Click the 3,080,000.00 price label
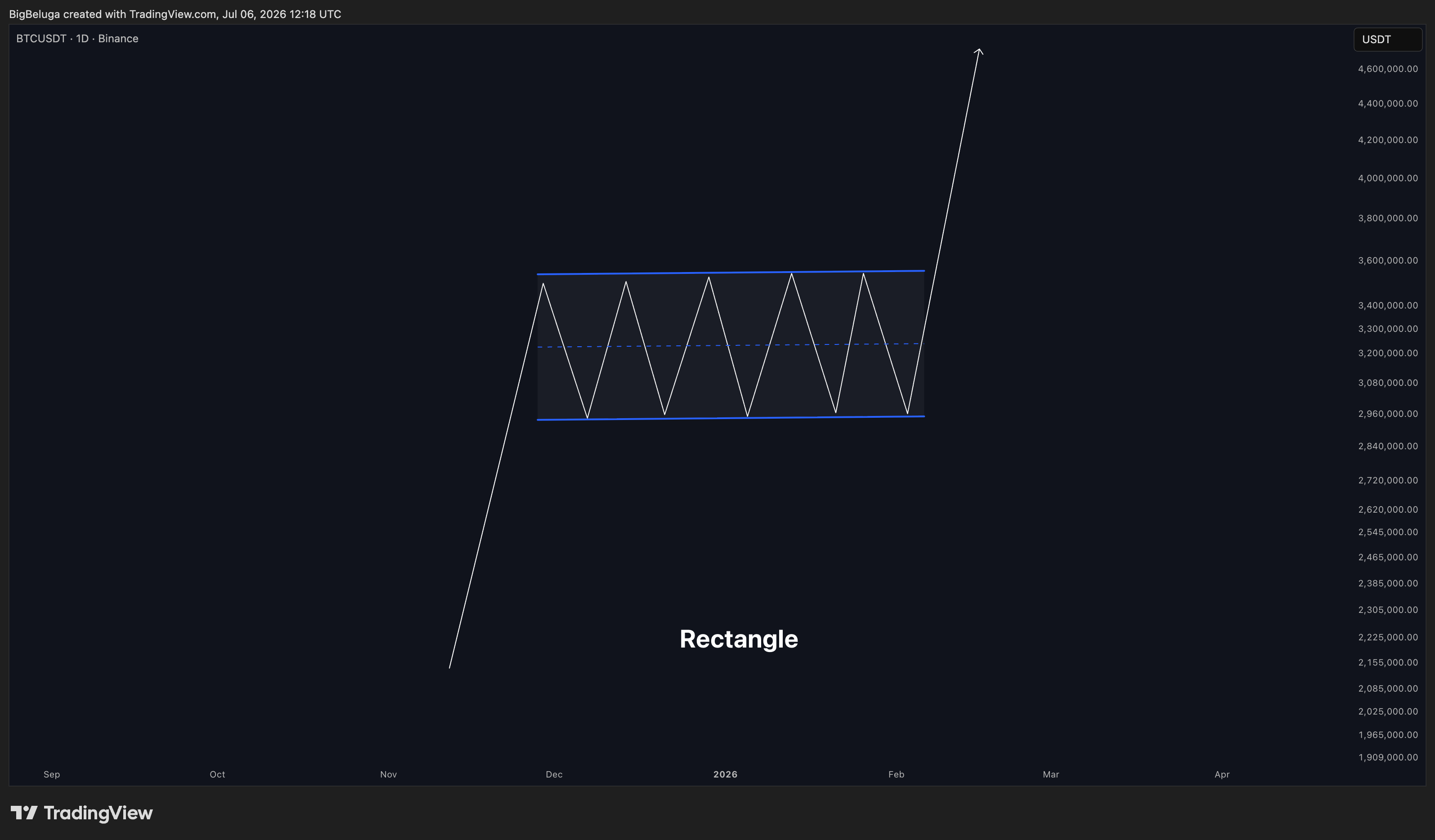This screenshot has height=840, width=1435. tap(1388, 383)
